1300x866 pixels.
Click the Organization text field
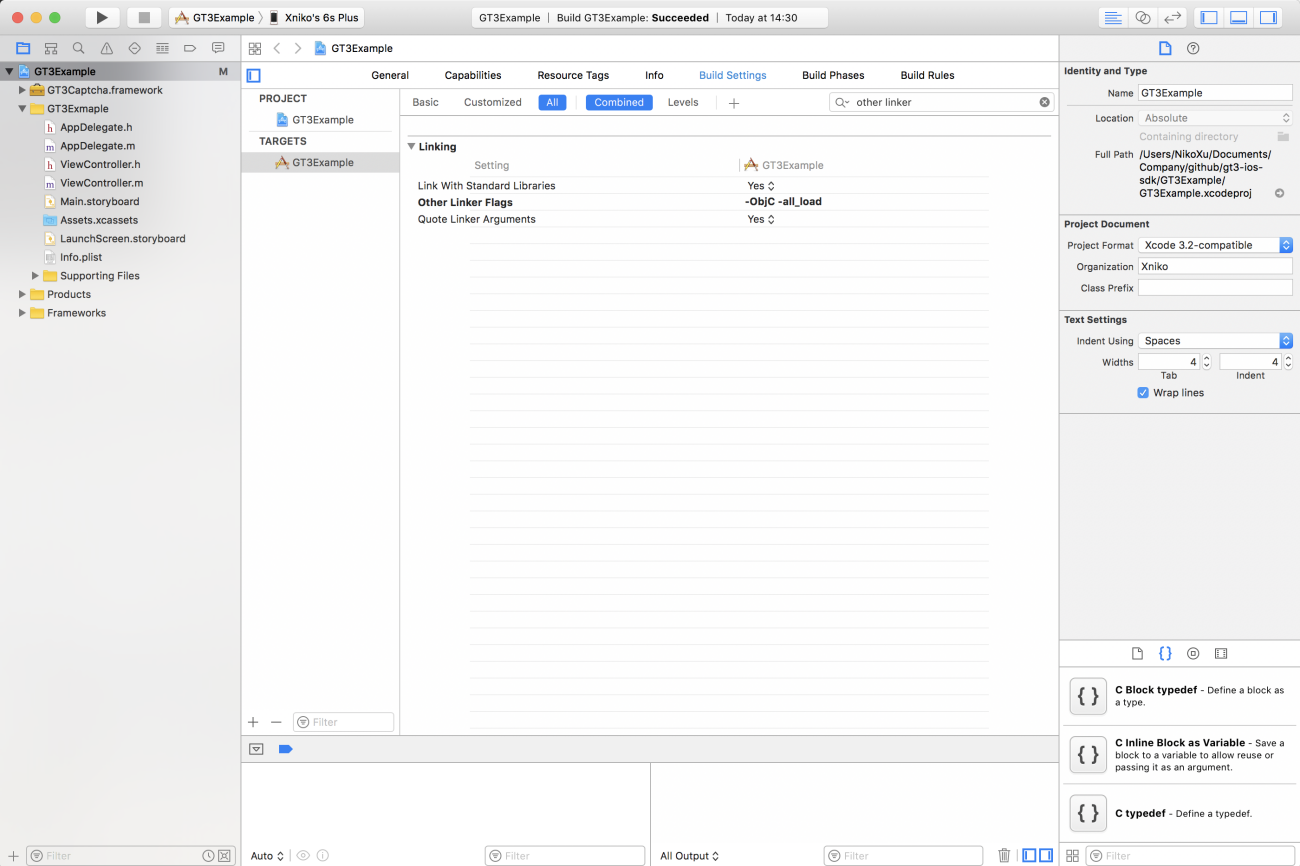coord(1215,267)
